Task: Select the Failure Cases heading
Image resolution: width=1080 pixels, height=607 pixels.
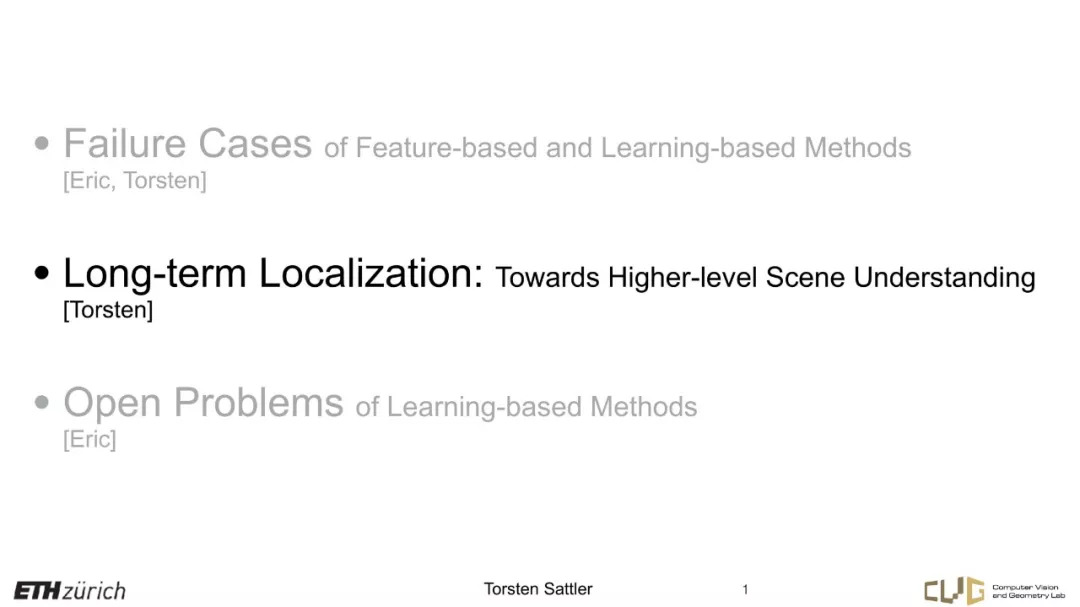Action: point(187,143)
